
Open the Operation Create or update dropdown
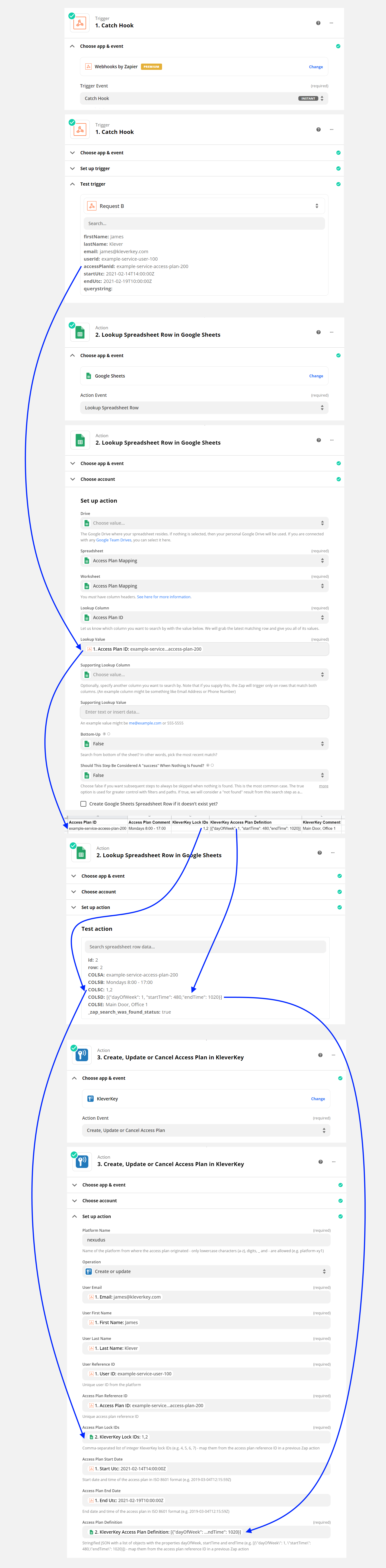coord(206,1272)
